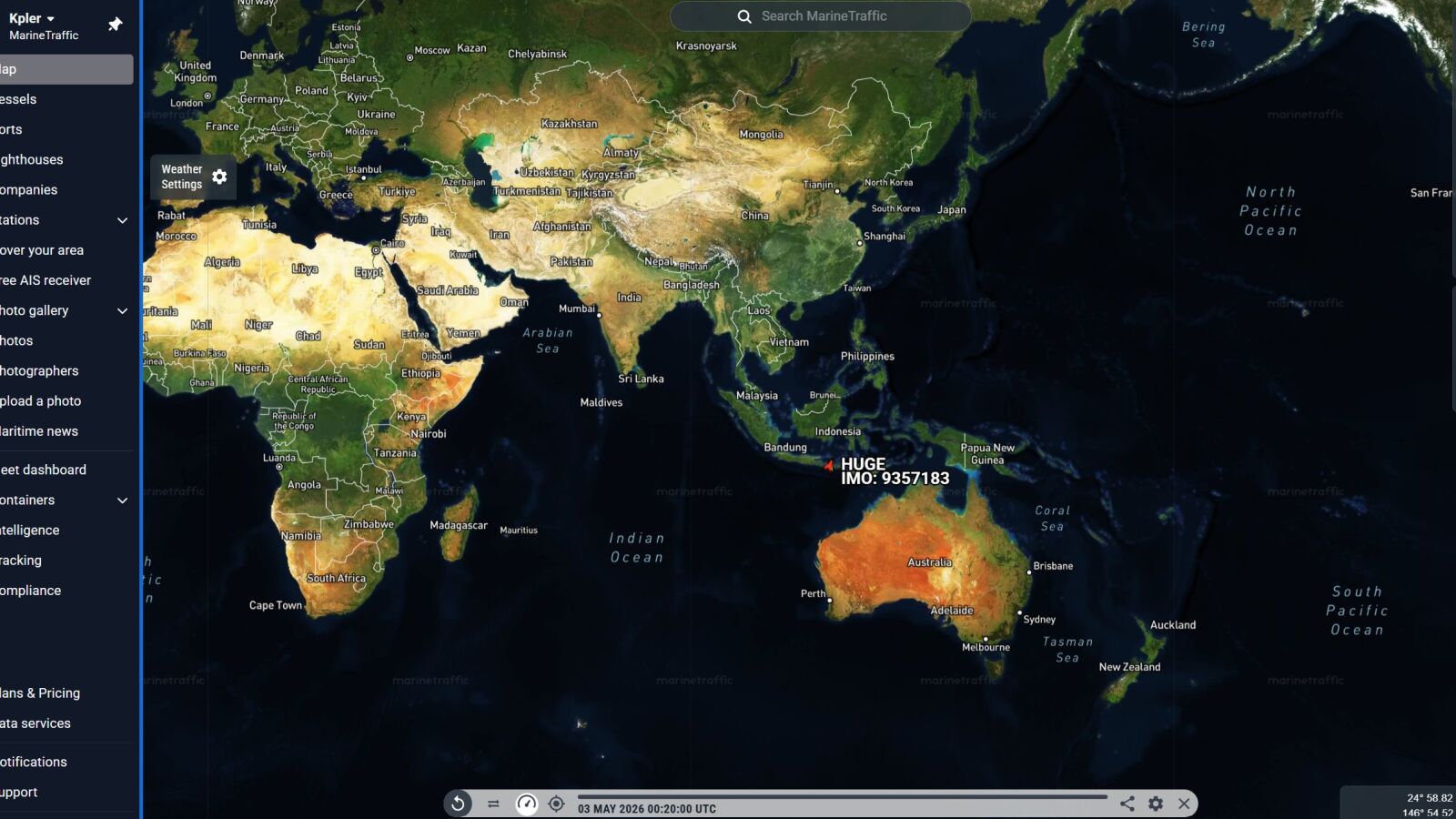Click the playback timeline progress bar
Viewport: 1456px width, 819px height.
coord(842,797)
